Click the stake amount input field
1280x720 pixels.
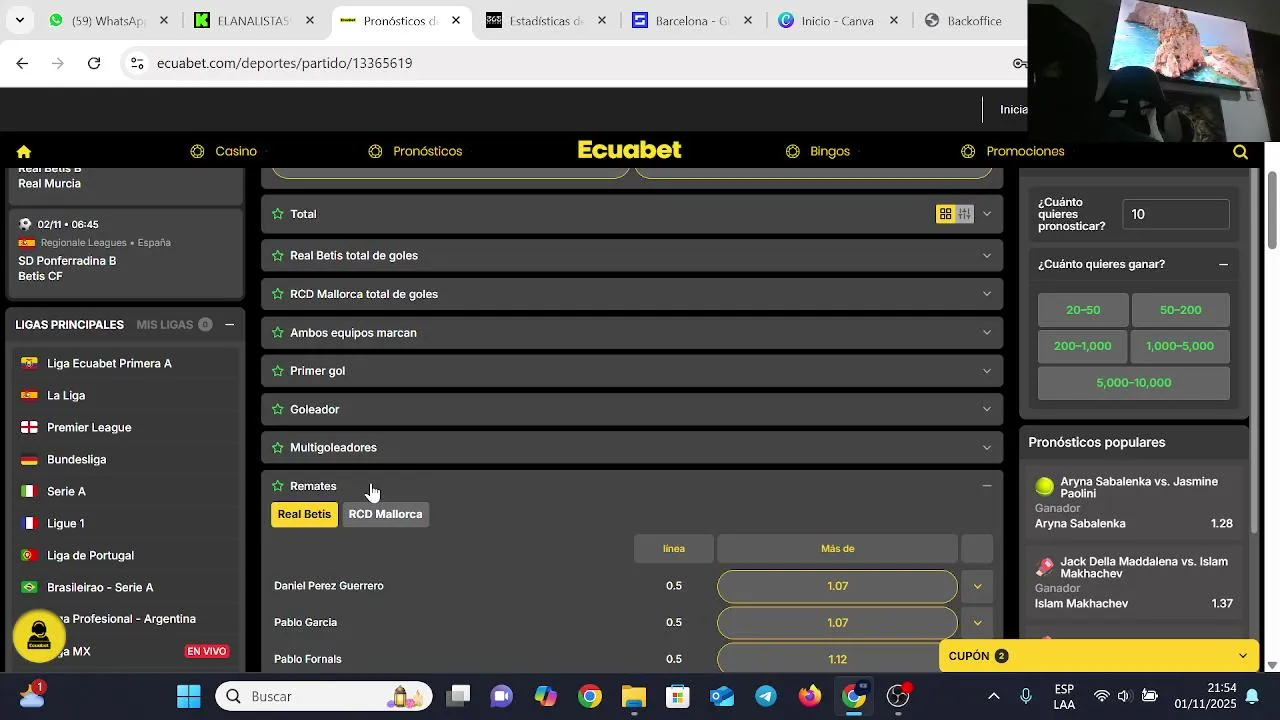[1176, 214]
